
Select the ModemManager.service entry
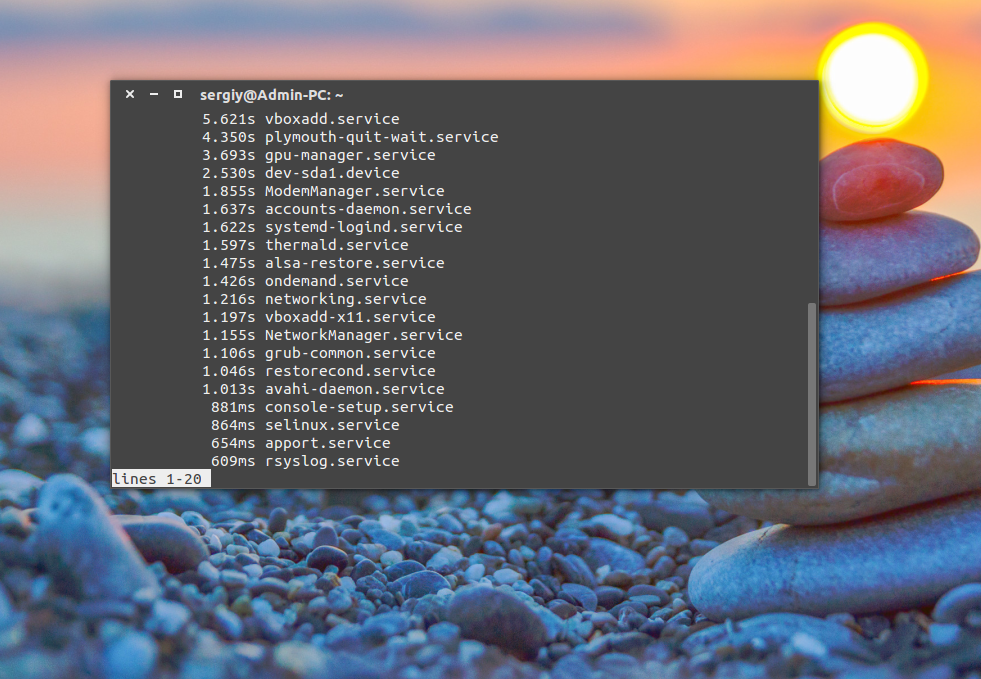click(354, 191)
